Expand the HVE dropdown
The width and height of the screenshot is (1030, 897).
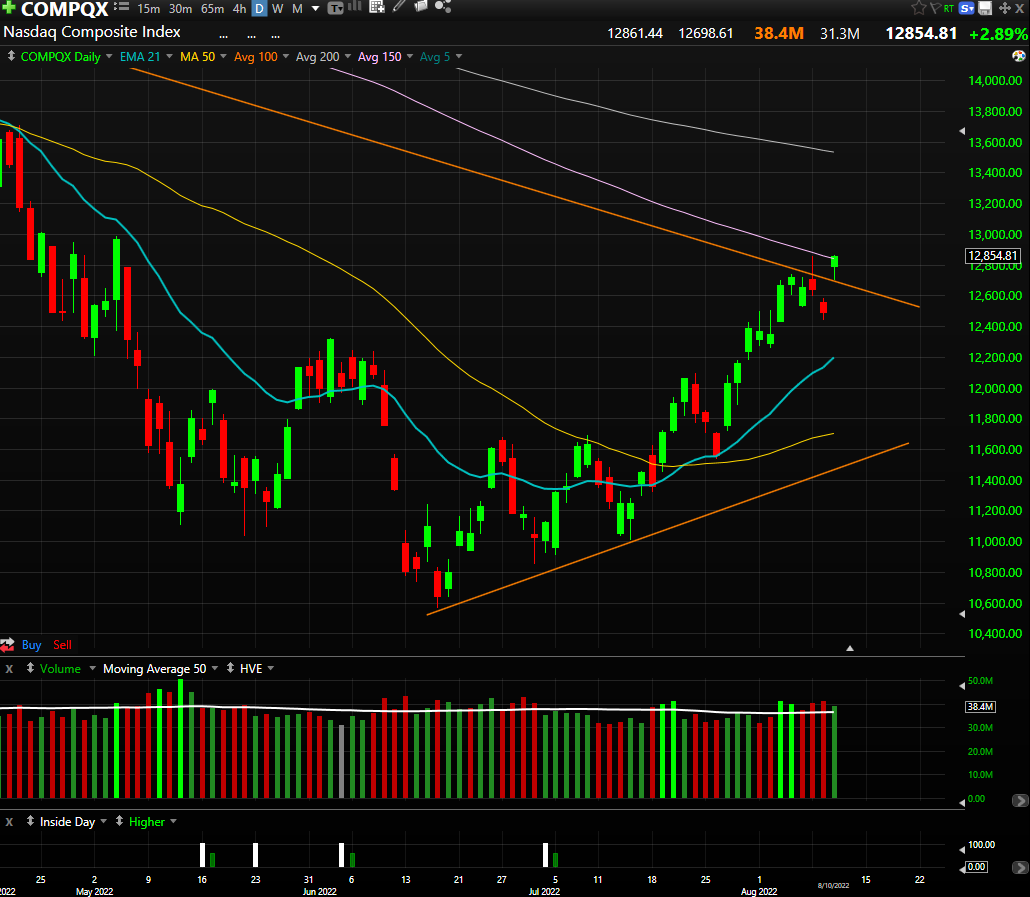(x=271, y=668)
